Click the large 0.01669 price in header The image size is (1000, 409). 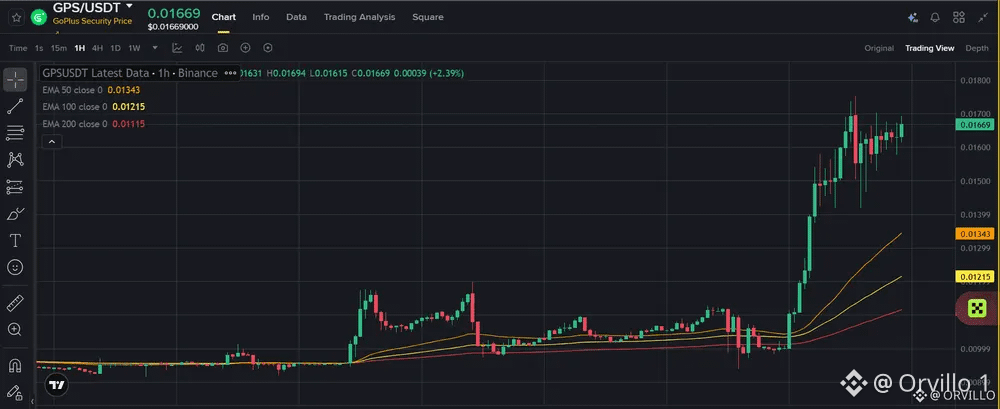173,13
